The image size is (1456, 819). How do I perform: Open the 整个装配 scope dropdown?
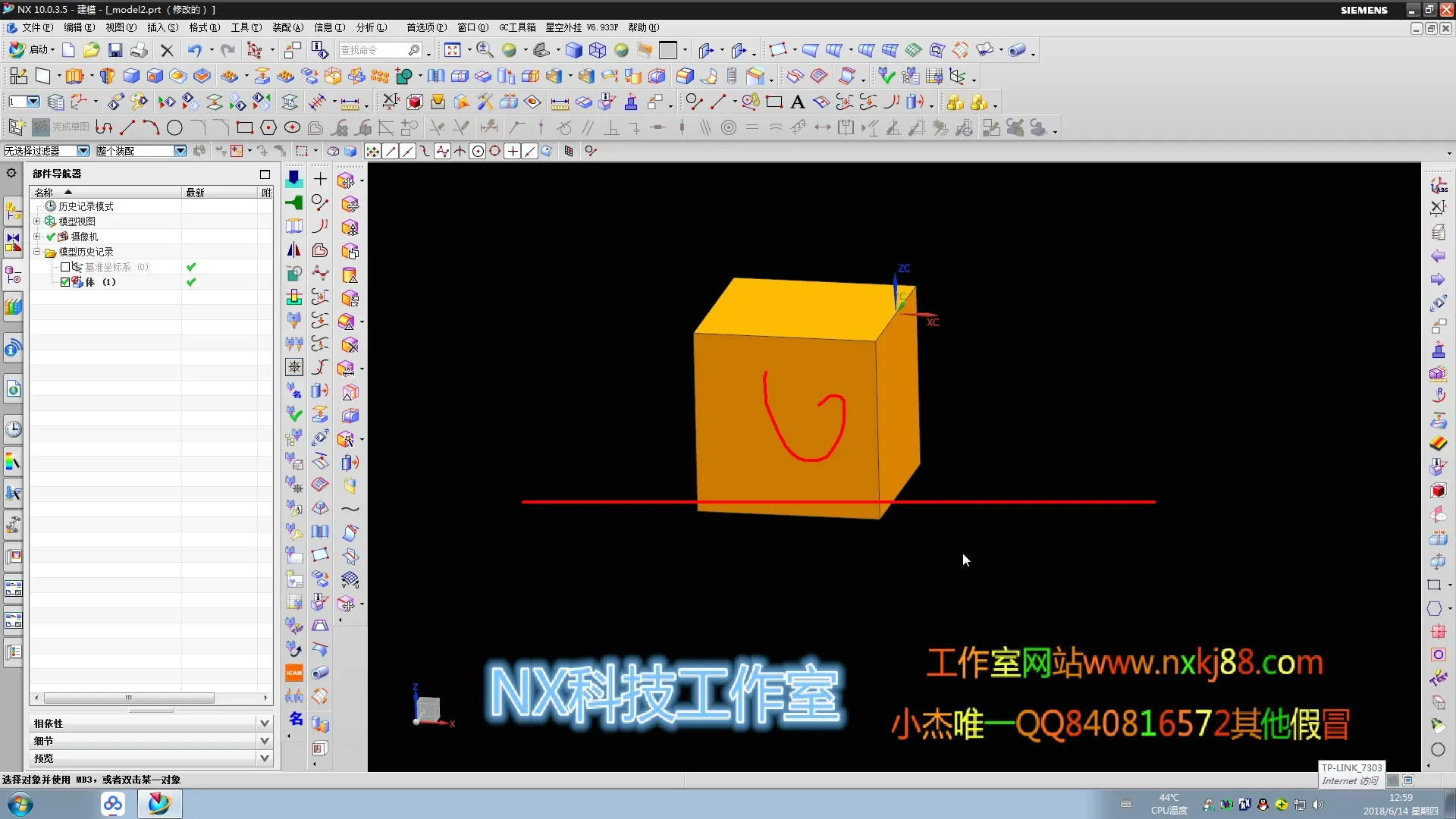(x=180, y=151)
